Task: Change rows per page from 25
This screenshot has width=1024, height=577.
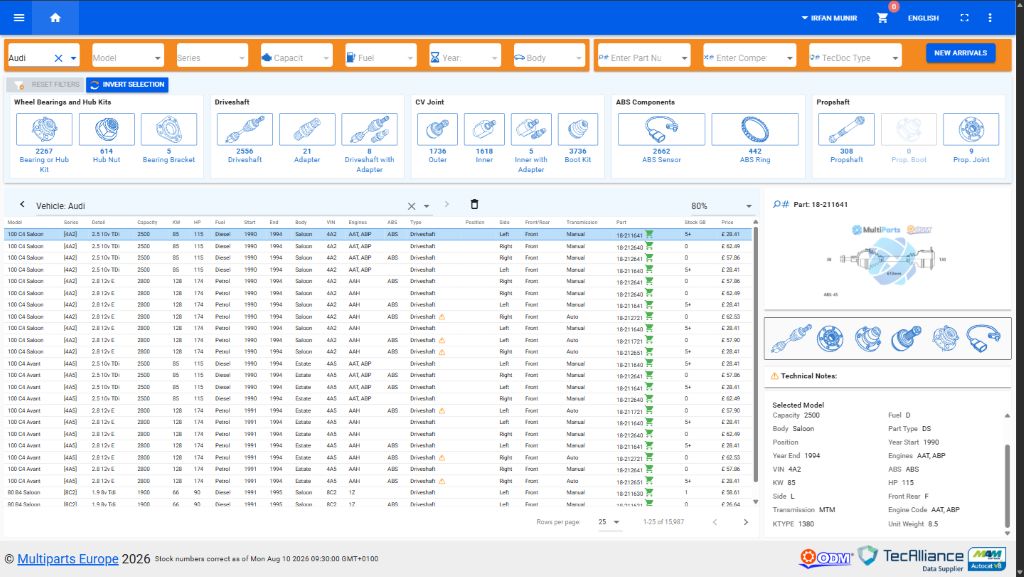Action: [x=609, y=522]
